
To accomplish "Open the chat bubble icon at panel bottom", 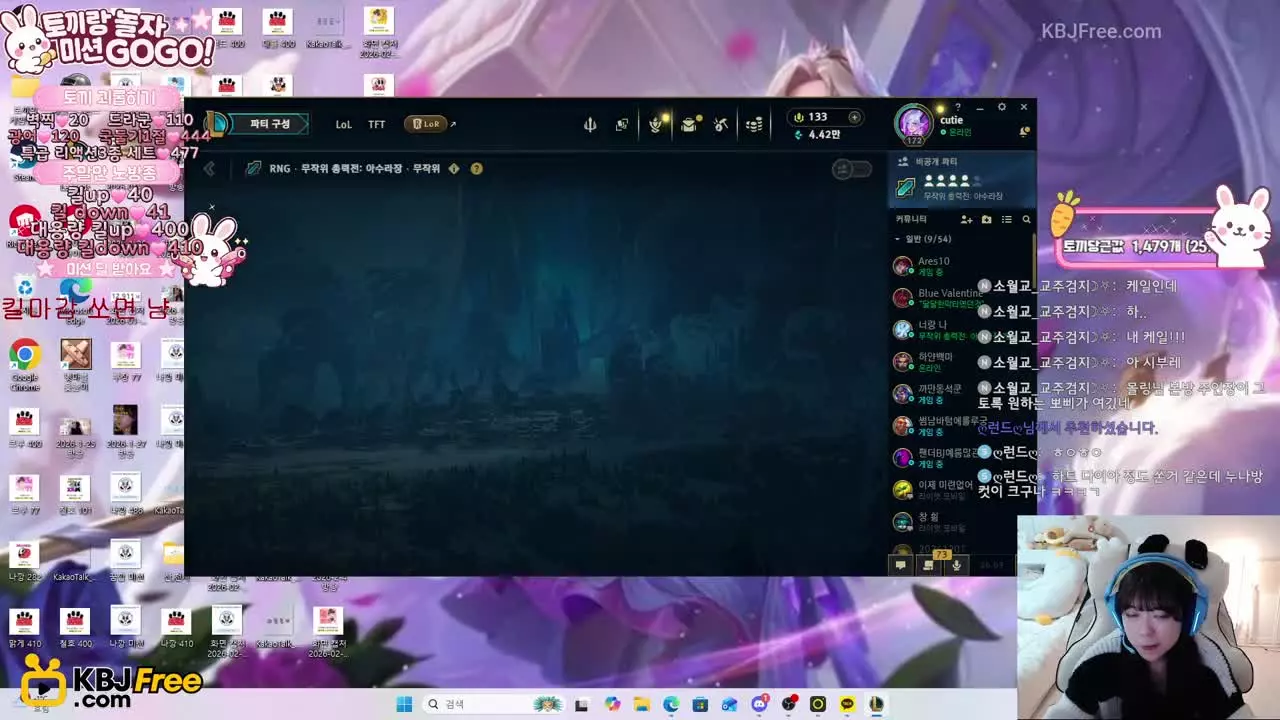I will (901, 565).
